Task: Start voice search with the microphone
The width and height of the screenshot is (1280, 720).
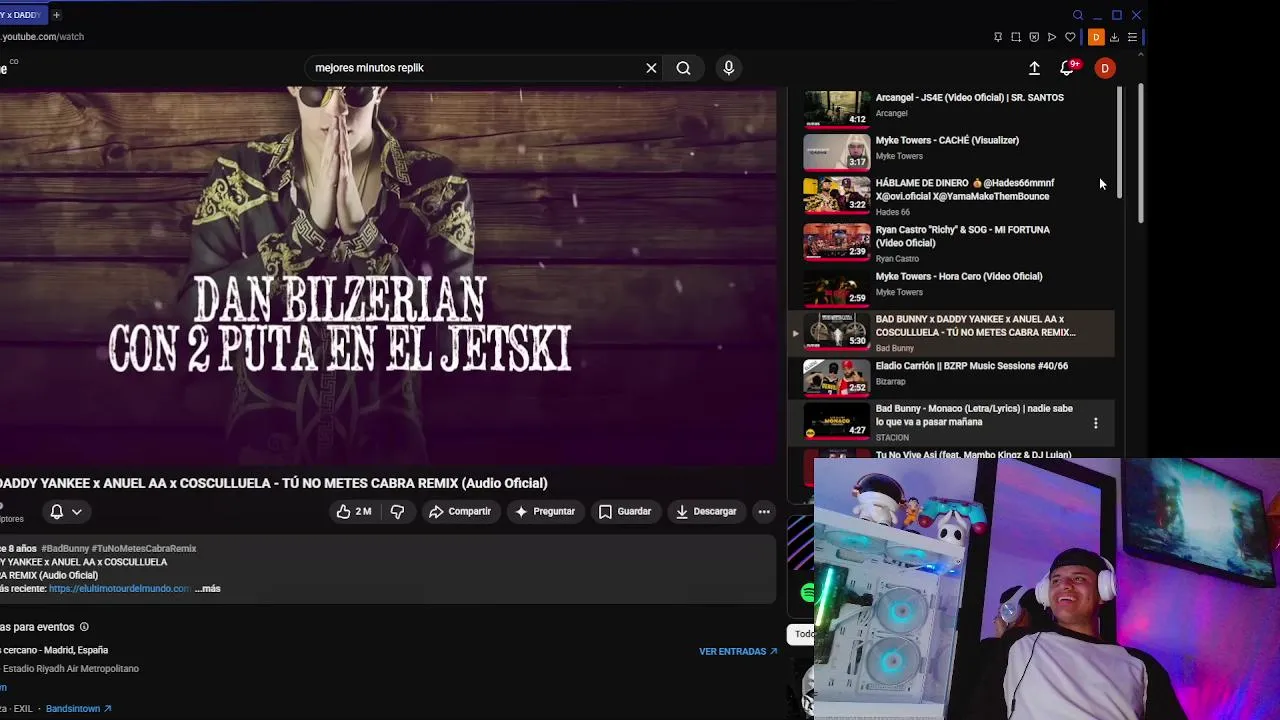Action: [728, 68]
